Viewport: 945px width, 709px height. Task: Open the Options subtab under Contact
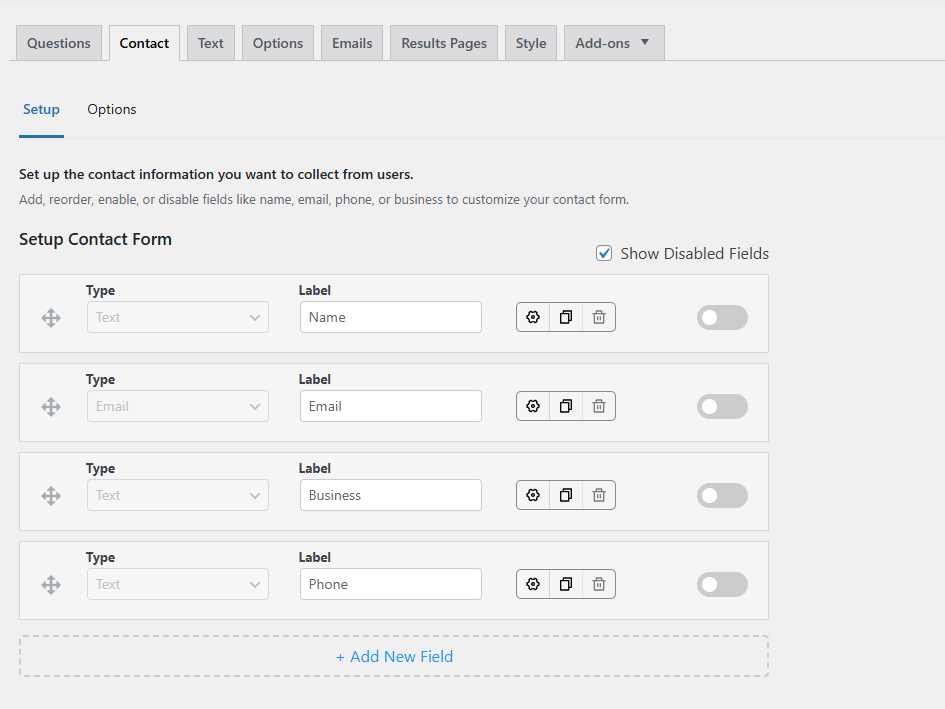pos(111,109)
